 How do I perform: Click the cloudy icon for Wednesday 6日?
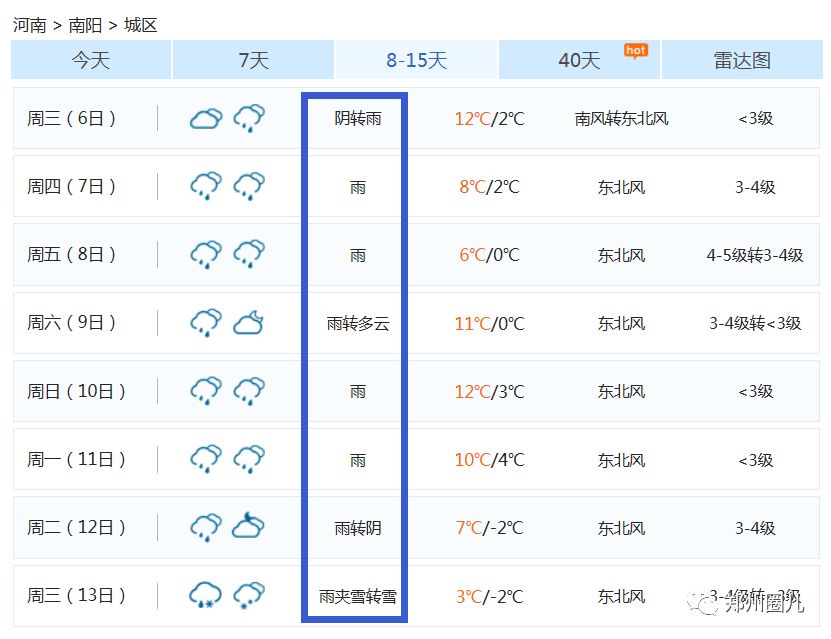coord(206,119)
